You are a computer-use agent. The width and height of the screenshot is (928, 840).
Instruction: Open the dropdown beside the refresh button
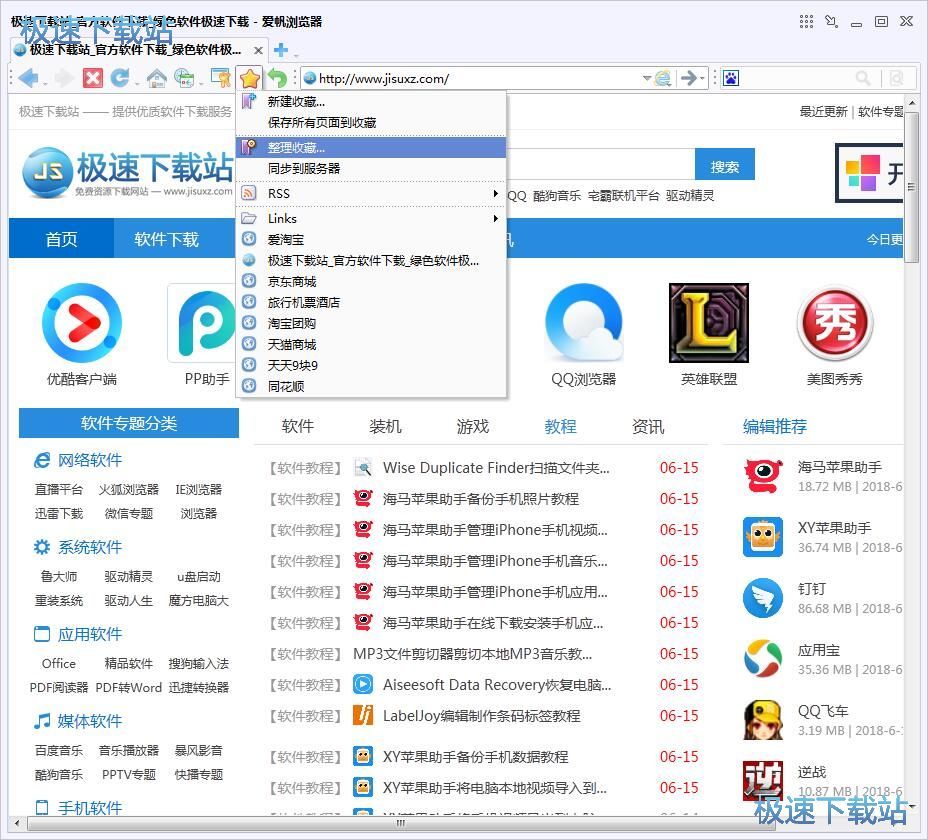137,83
